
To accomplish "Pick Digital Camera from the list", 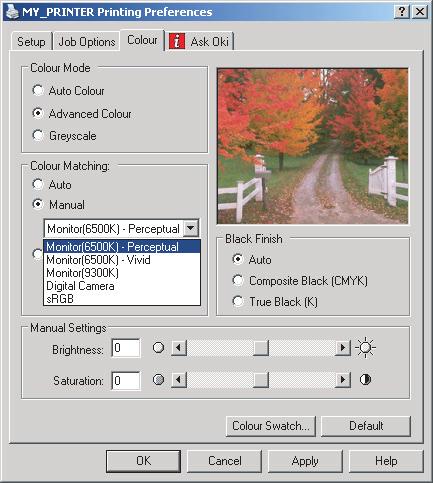I will (x=122, y=286).
